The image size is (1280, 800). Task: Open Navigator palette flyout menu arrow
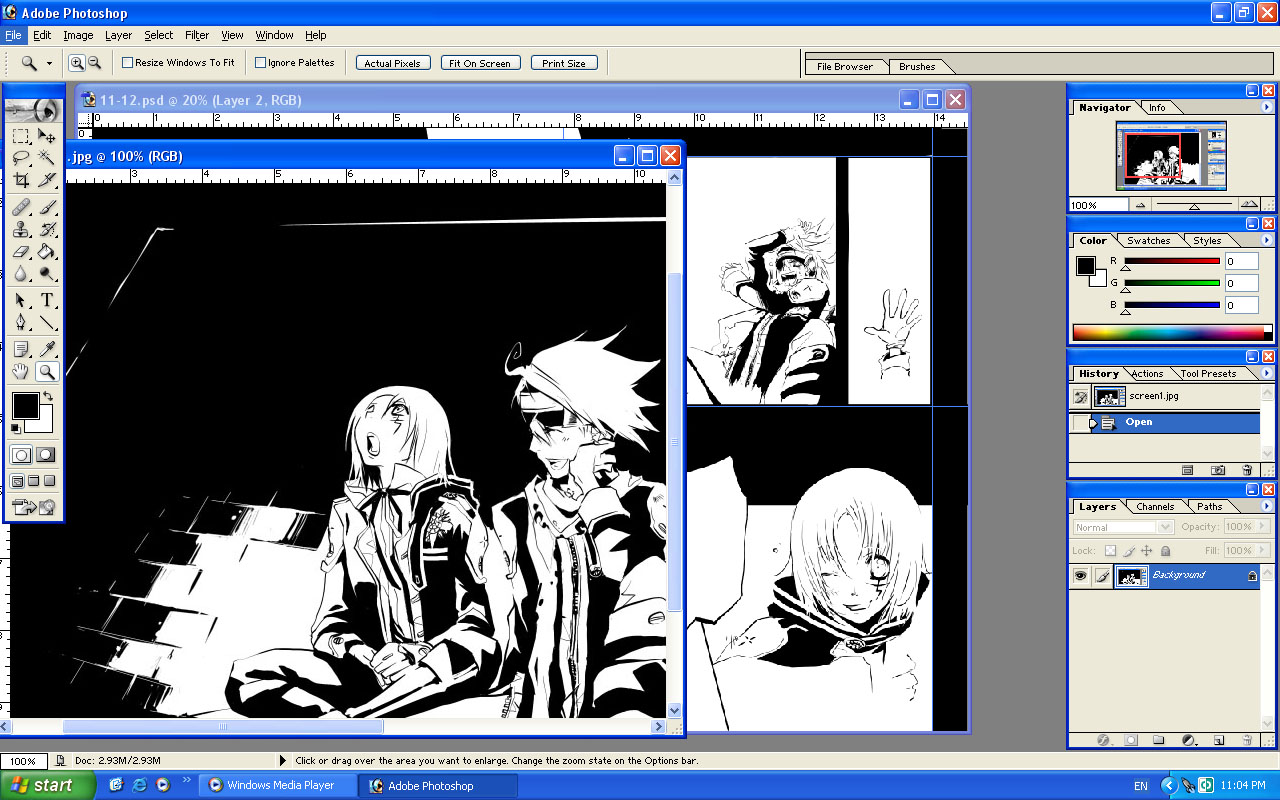tap(1267, 107)
